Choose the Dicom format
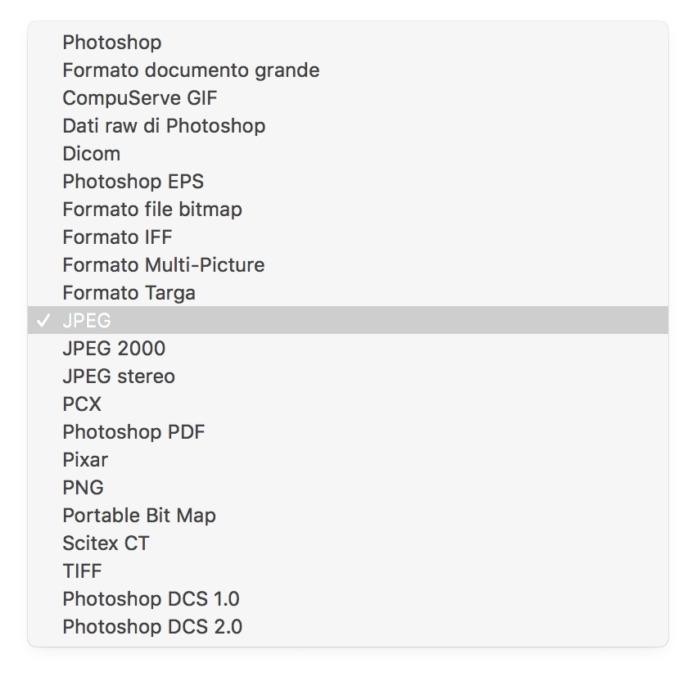The height and width of the screenshot is (681, 696). pos(91,154)
